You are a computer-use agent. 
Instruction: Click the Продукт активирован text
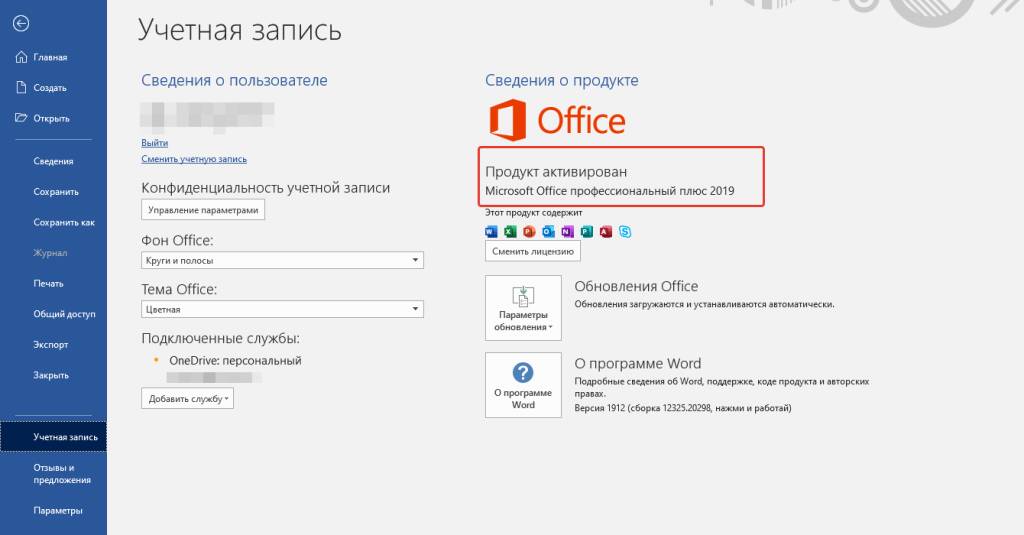click(556, 172)
